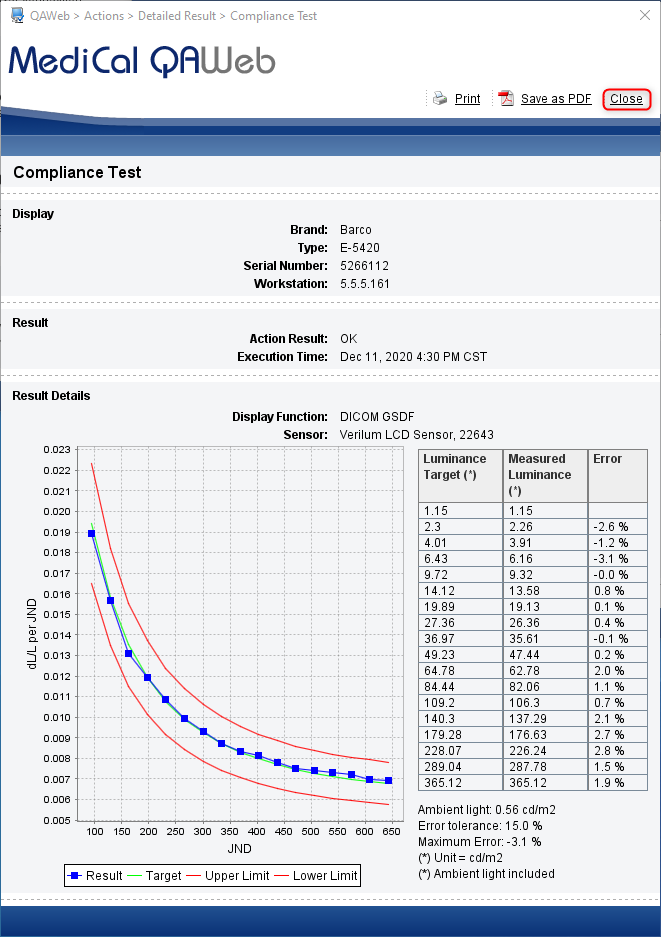Select the error cell -3.1 %

coord(618,559)
